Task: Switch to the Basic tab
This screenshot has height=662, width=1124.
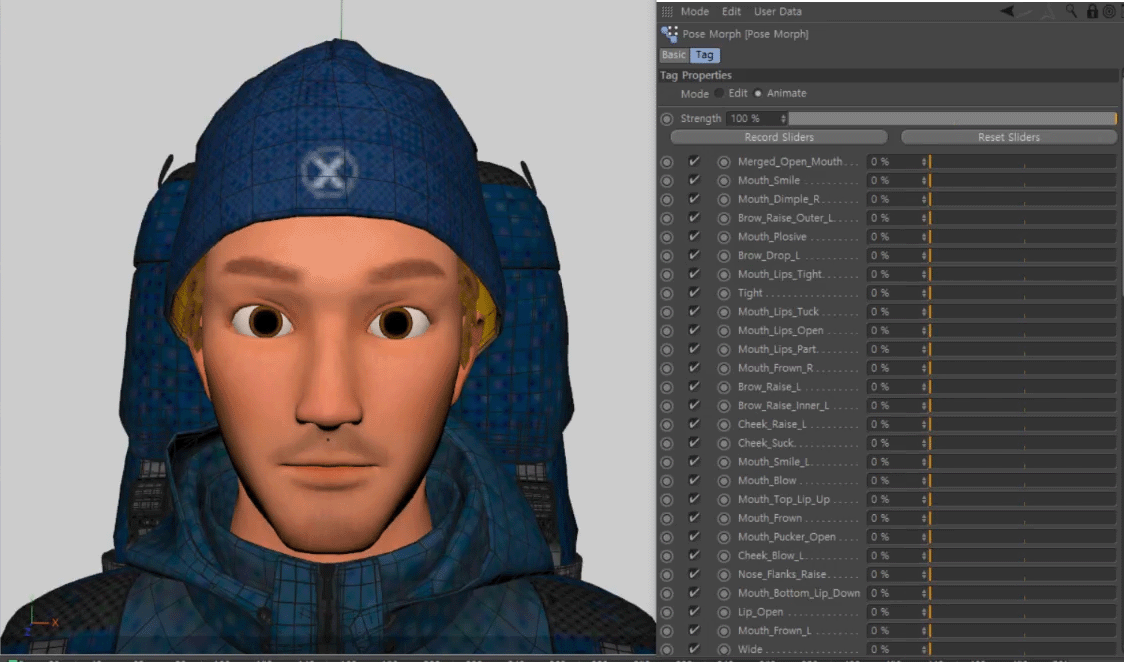Action: [674, 55]
